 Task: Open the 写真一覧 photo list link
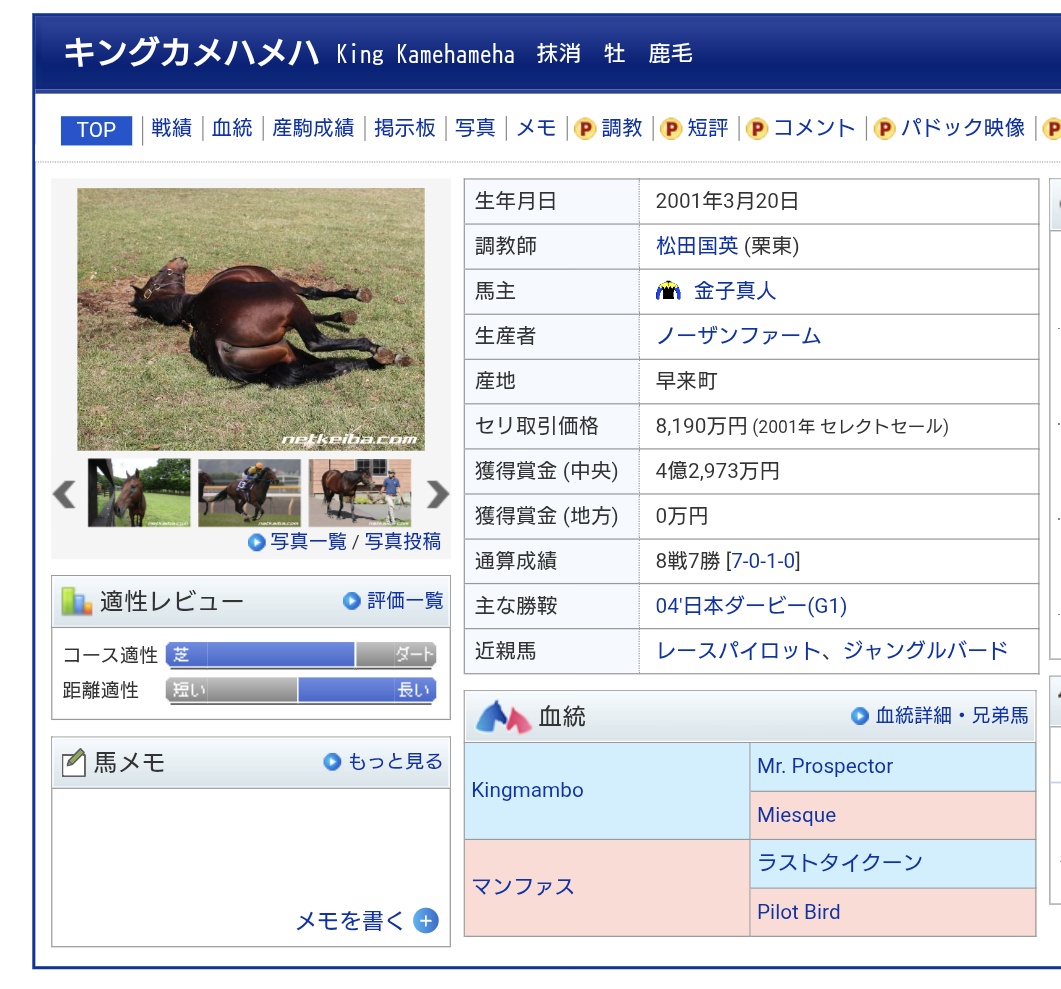tap(309, 542)
